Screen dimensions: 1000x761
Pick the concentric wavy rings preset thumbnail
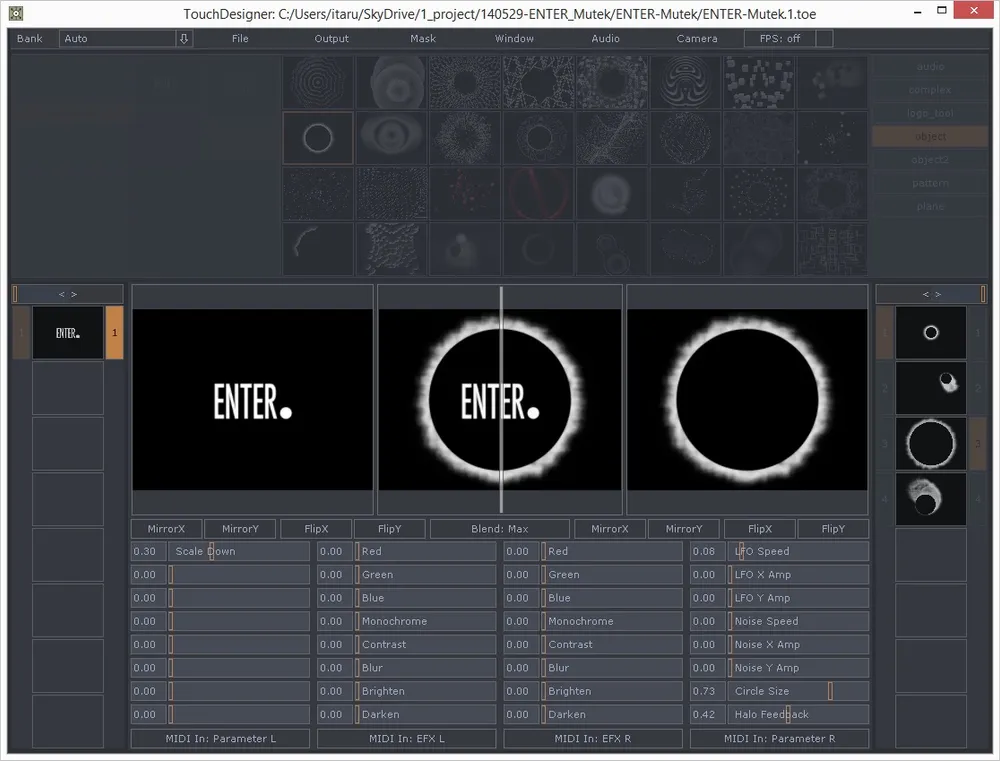click(318, 82)
